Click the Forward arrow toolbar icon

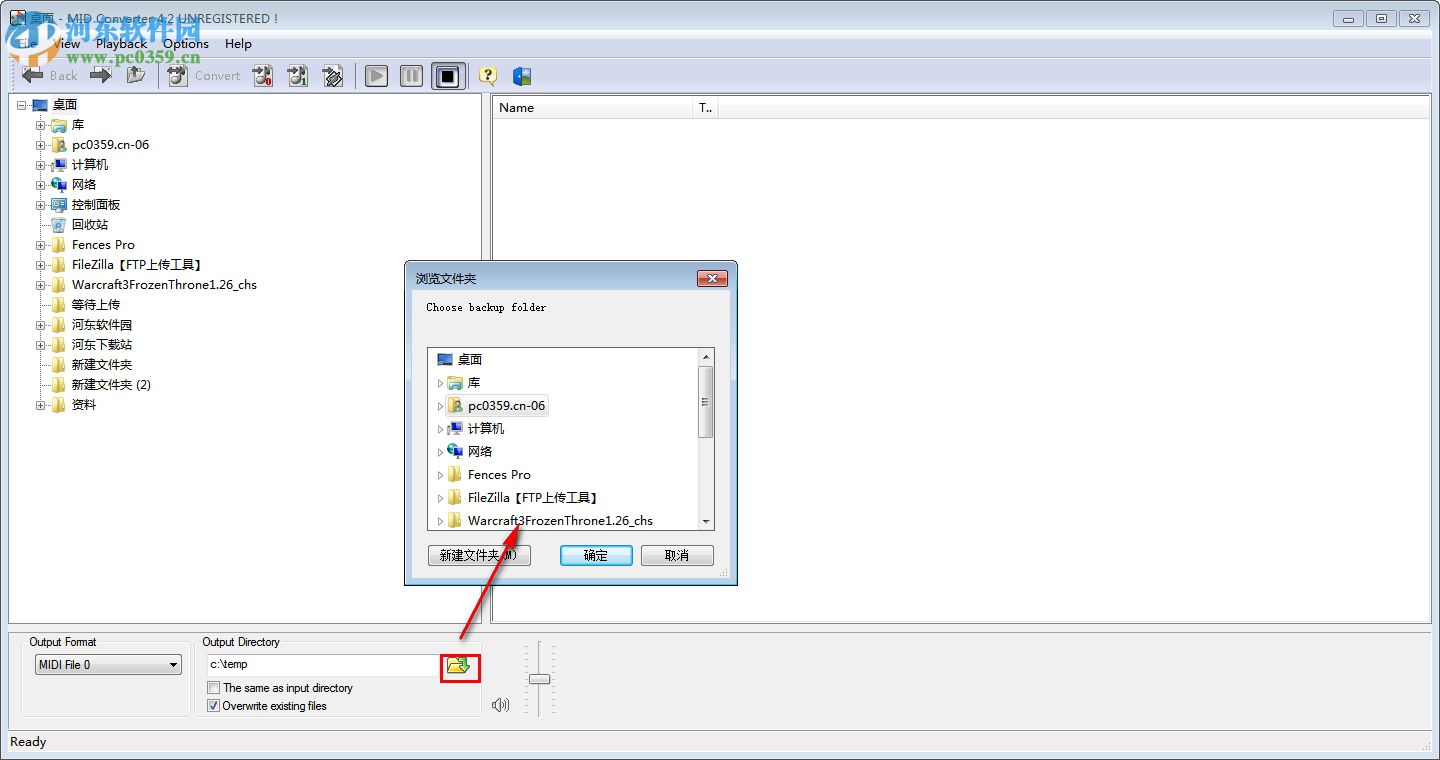click(100, 75)
